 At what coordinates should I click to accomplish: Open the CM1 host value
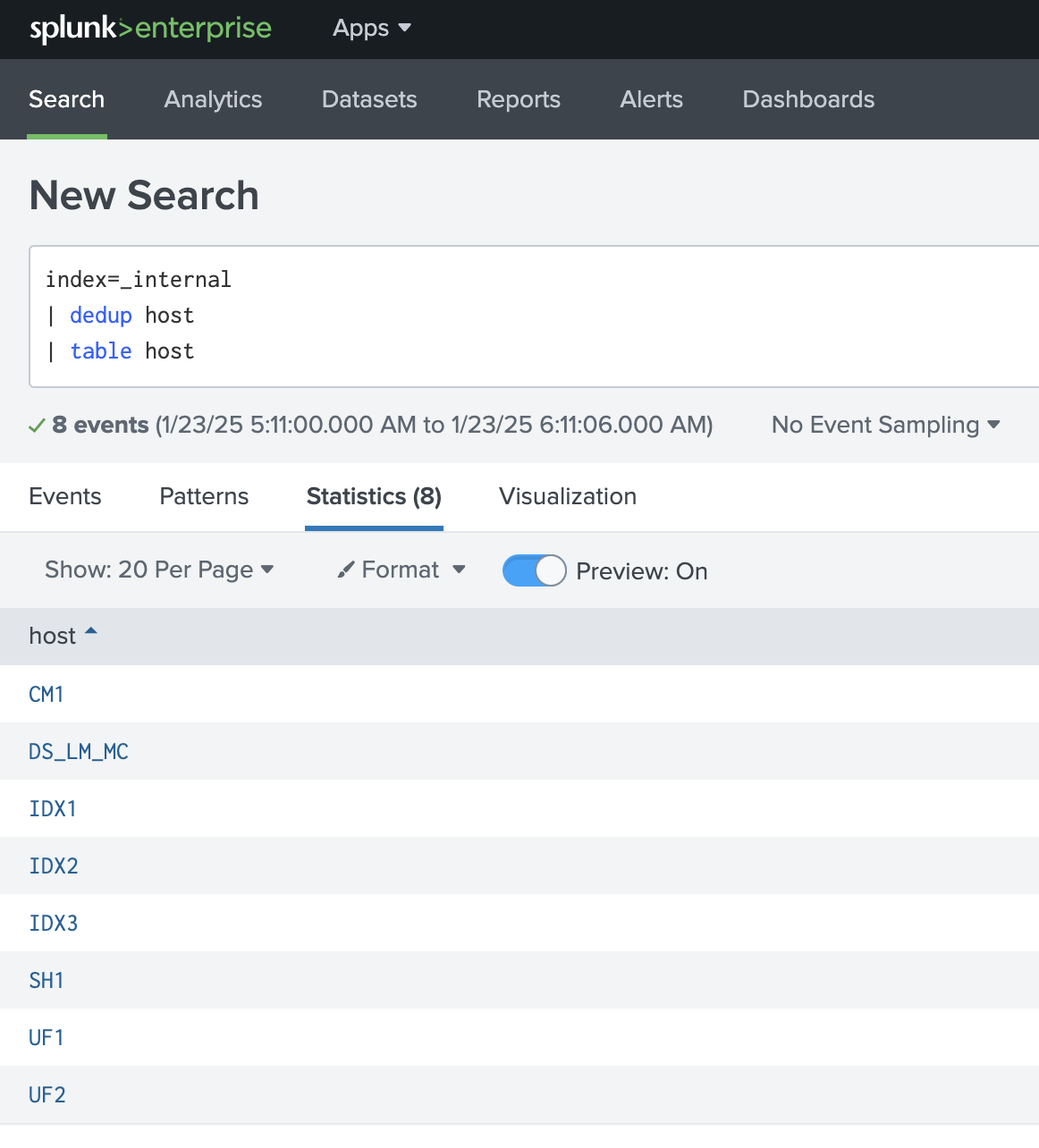[46, 694]
